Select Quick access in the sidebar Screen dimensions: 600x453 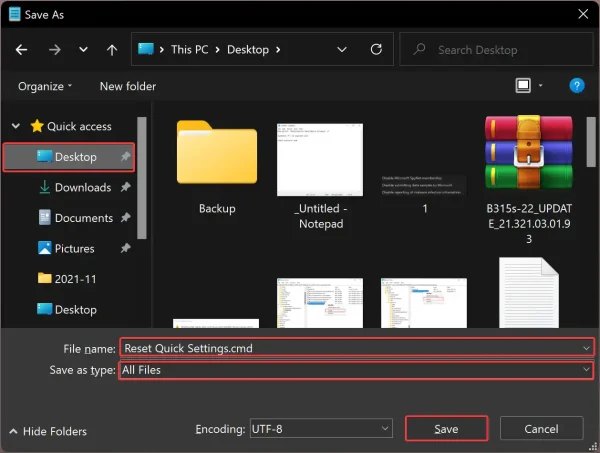79,126
